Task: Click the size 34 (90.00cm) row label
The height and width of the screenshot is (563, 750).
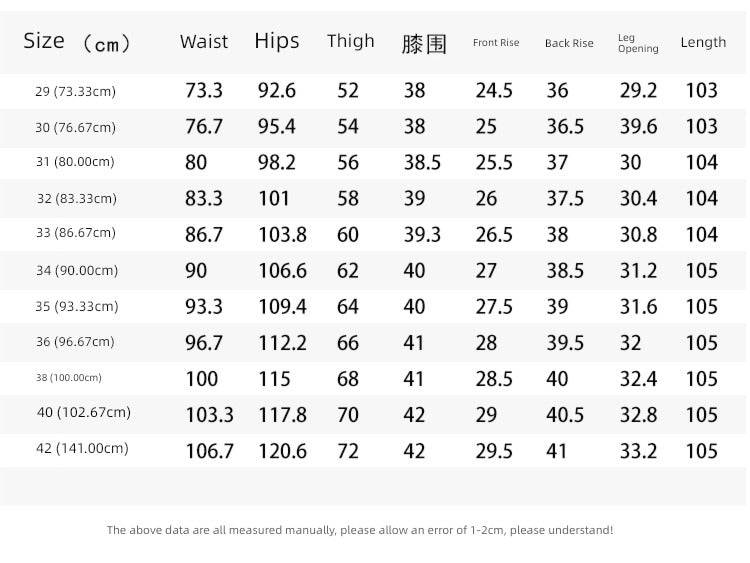Action: point(77,270)
